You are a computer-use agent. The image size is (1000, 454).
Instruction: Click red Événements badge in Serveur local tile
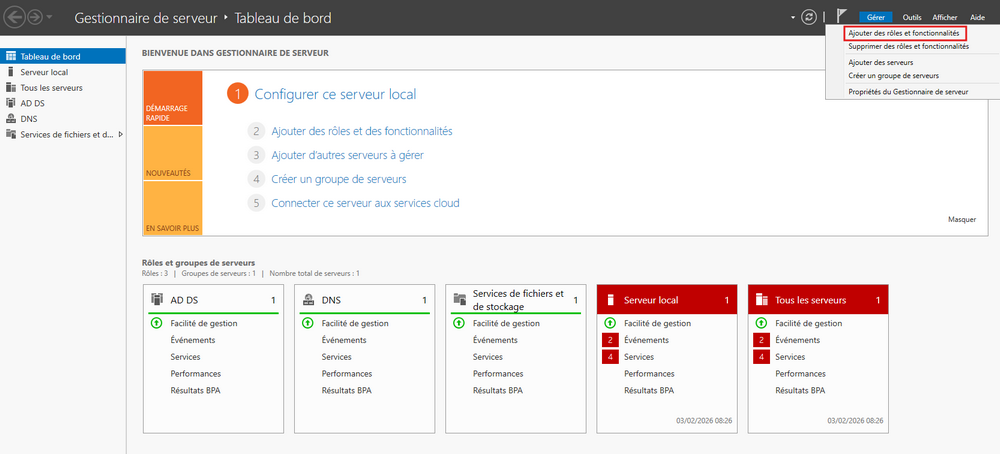pyautogui.click(x=609, y=340)
